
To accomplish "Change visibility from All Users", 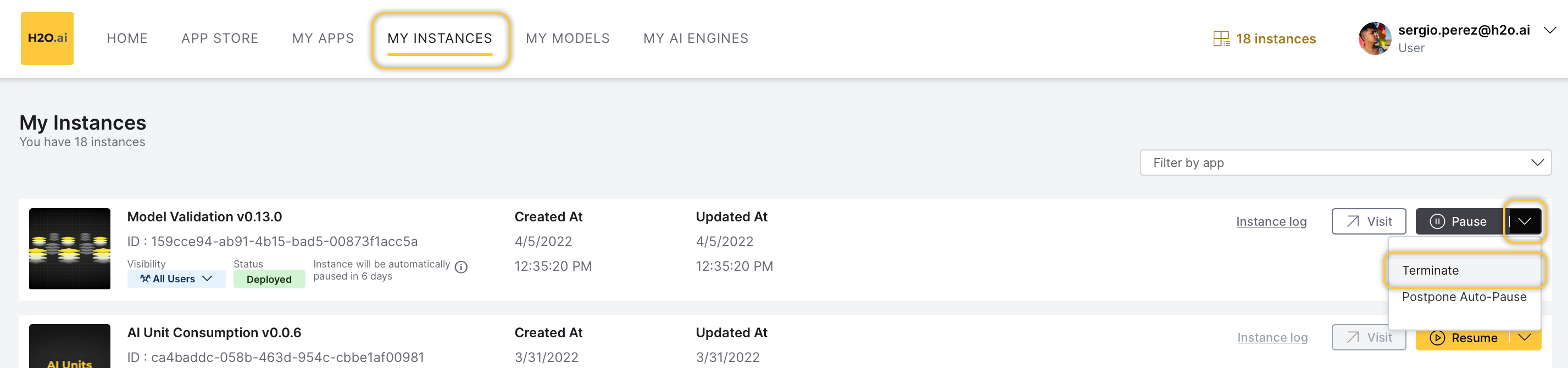I will point(176,279).
